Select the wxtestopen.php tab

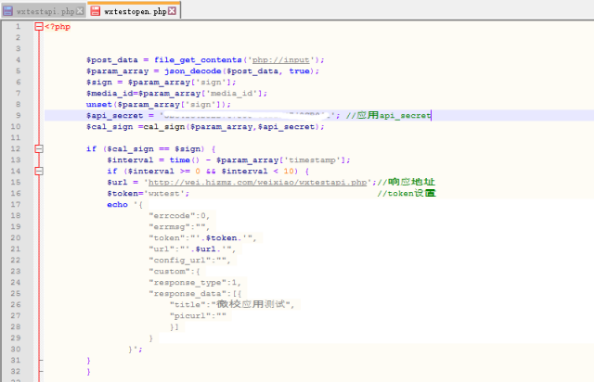134,11
